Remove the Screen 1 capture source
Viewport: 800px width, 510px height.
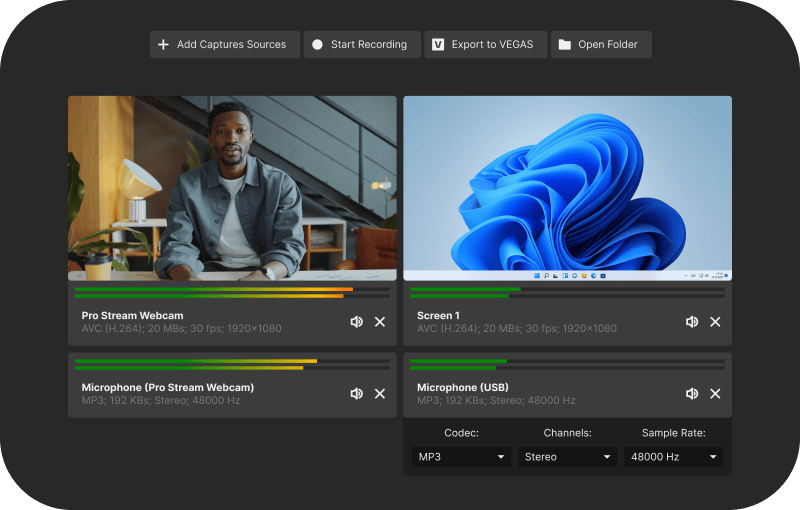click(715, 322)
